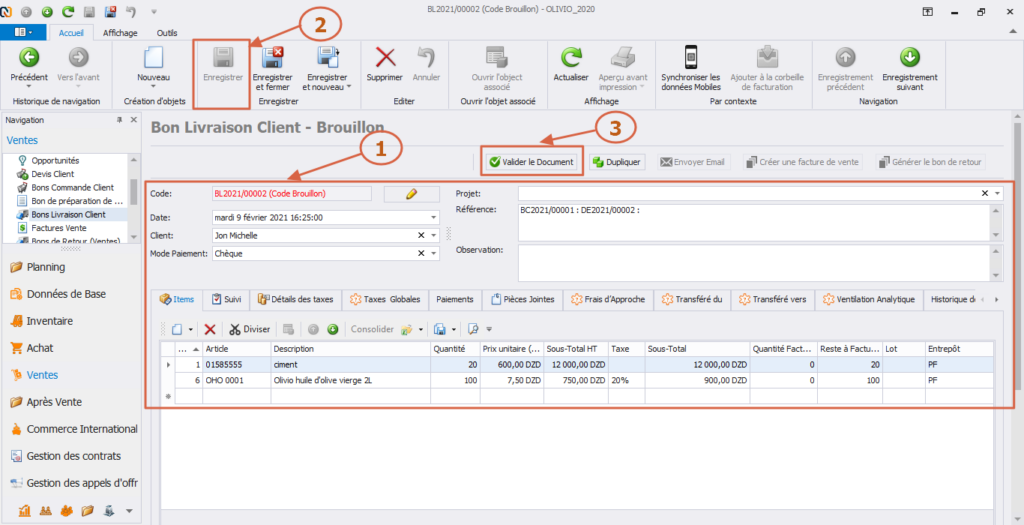Expand the Enregistrer et nouveau dropdown arrow
Screen dimensions: 1024x525
(x=349, y=86)
